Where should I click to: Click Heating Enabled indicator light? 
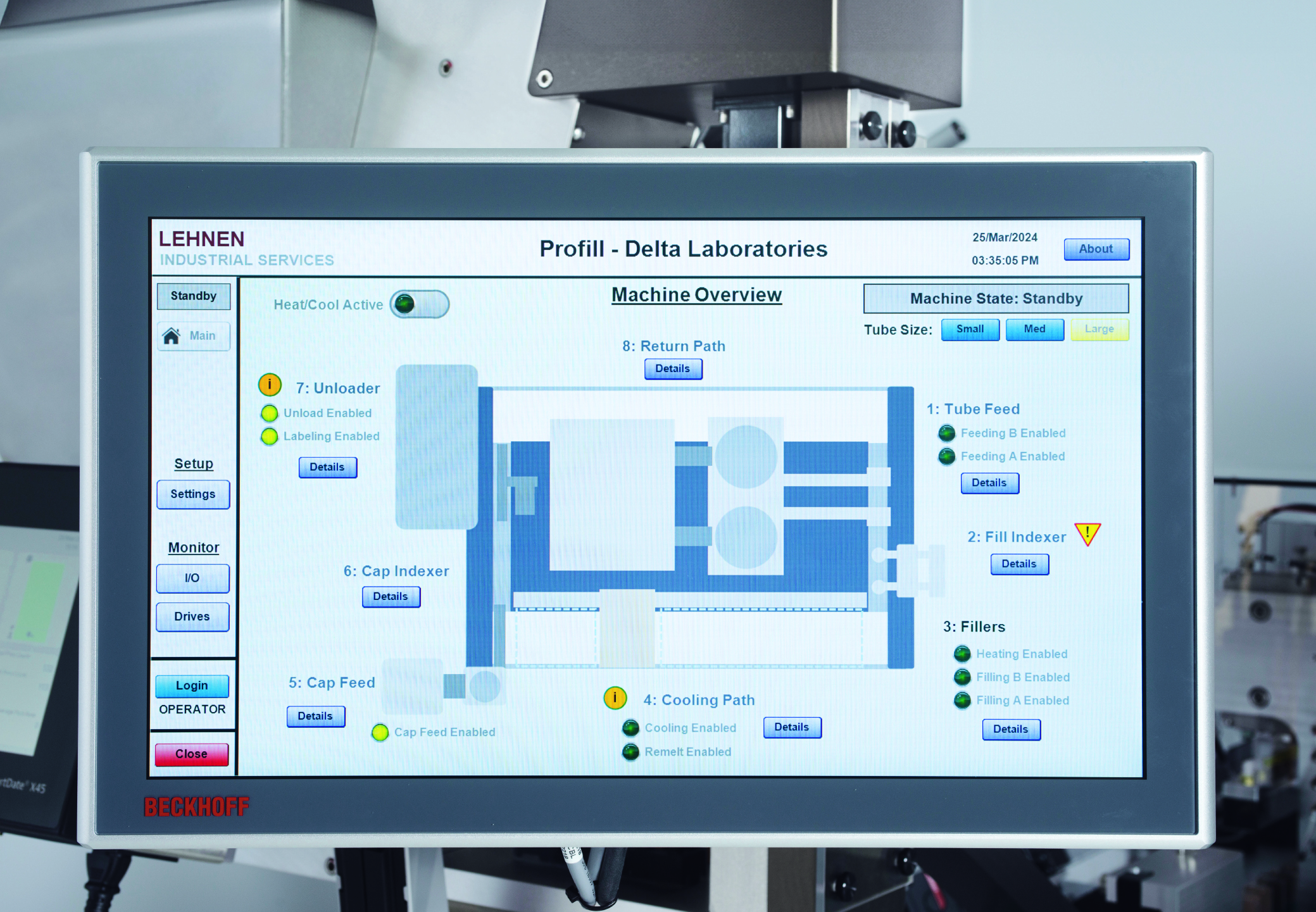click(x=962, y=654)
